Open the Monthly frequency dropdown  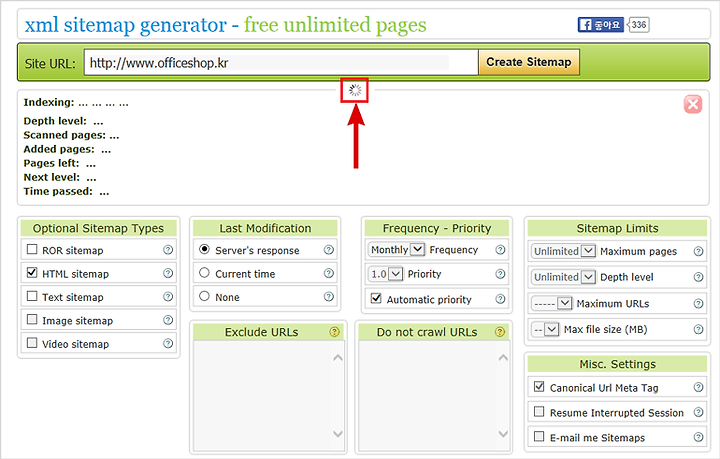[397, 249]
